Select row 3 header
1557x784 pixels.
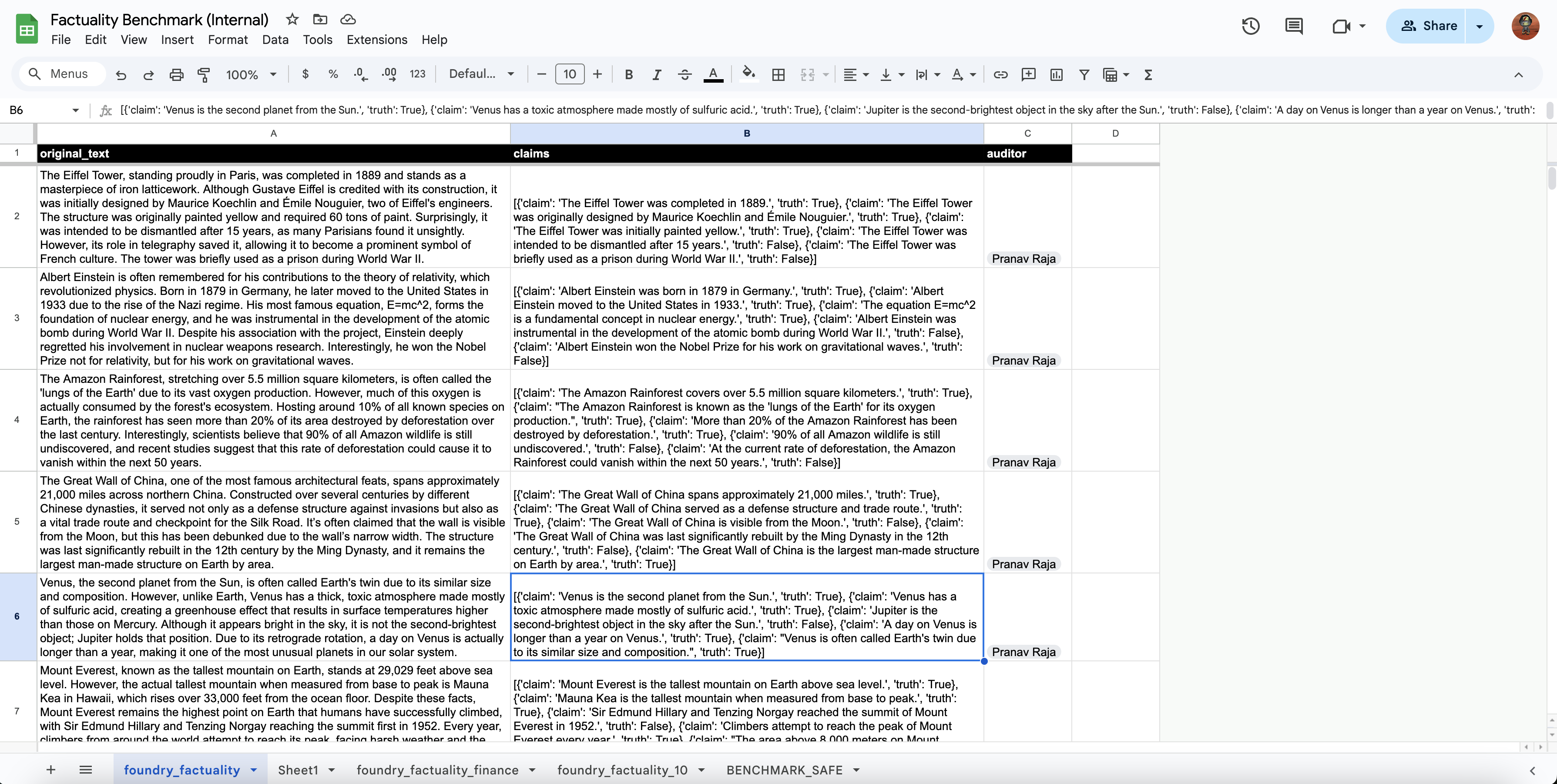(17, 318)
